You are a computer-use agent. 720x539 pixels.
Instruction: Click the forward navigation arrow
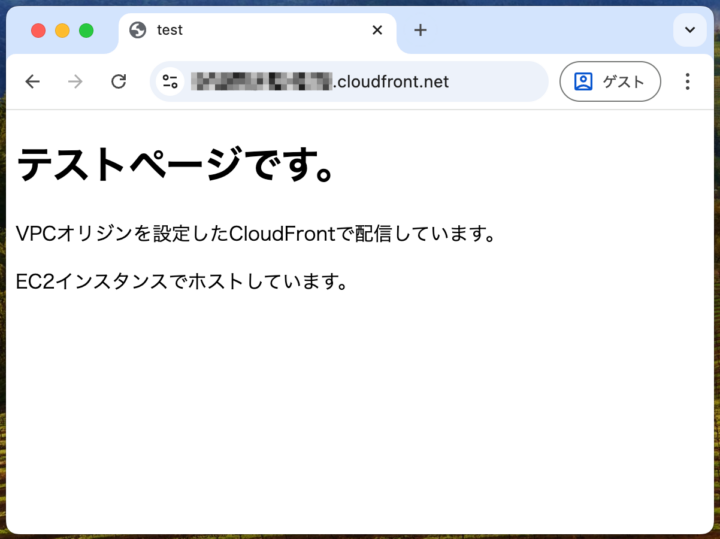point(75,82)
